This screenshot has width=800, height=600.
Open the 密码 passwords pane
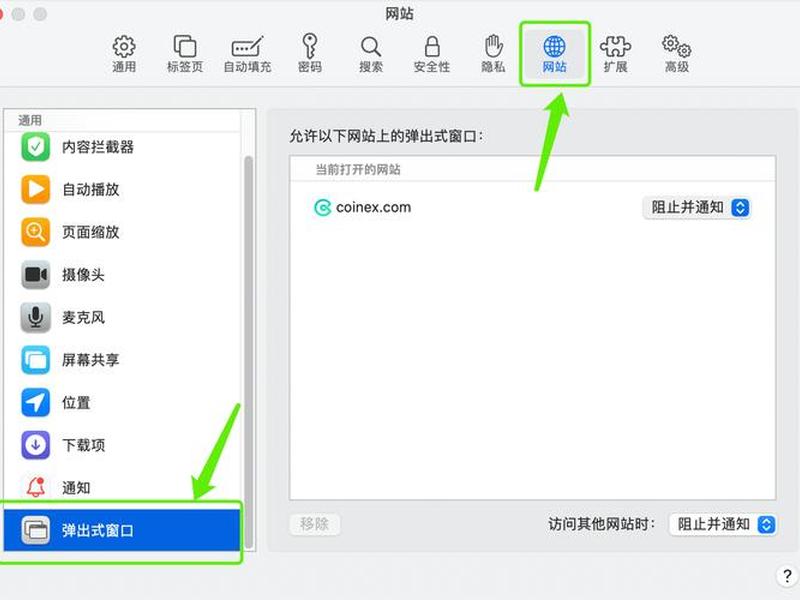[x=310, y=54]
